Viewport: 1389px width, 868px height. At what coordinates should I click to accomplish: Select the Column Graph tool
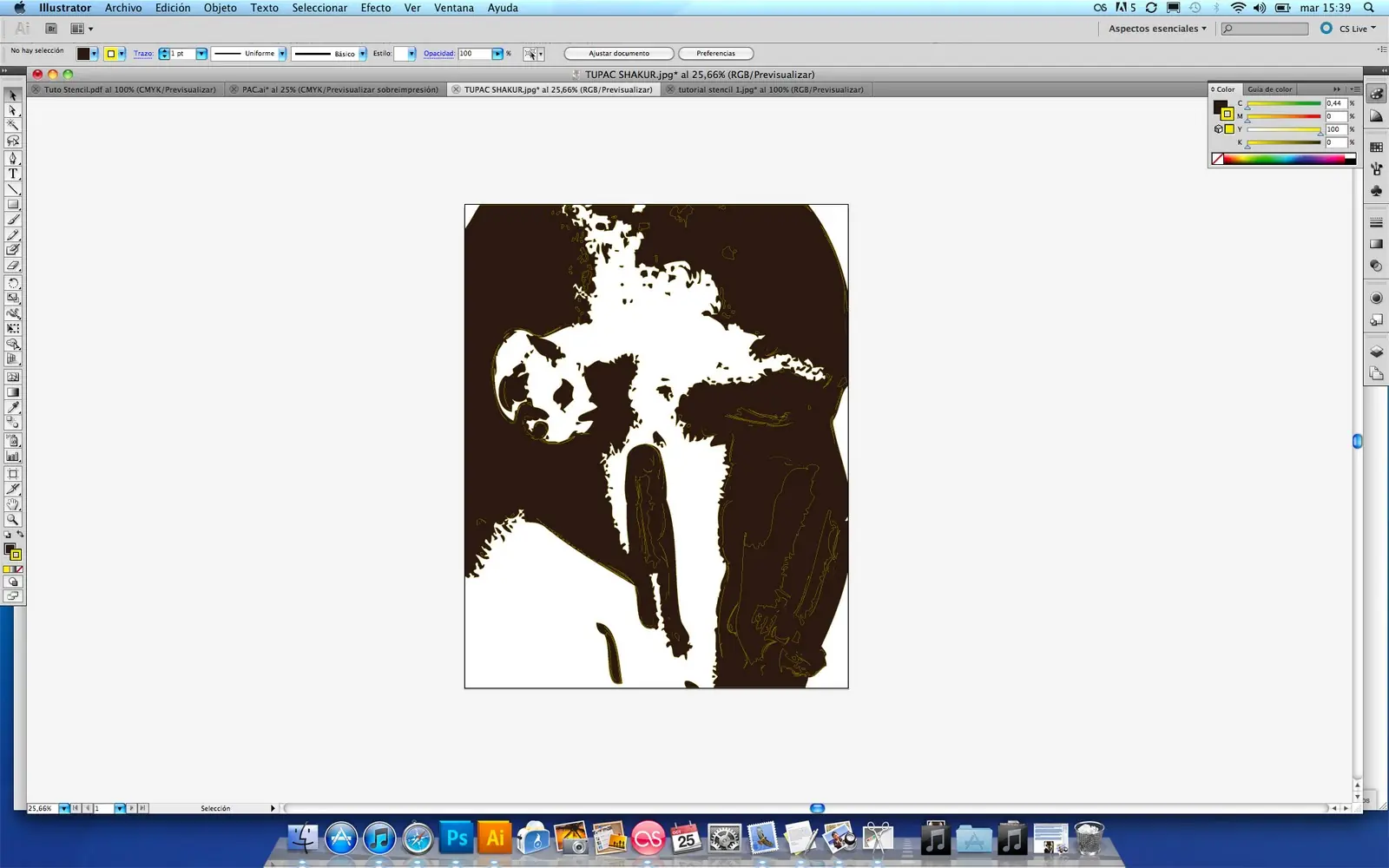point(13,456)
